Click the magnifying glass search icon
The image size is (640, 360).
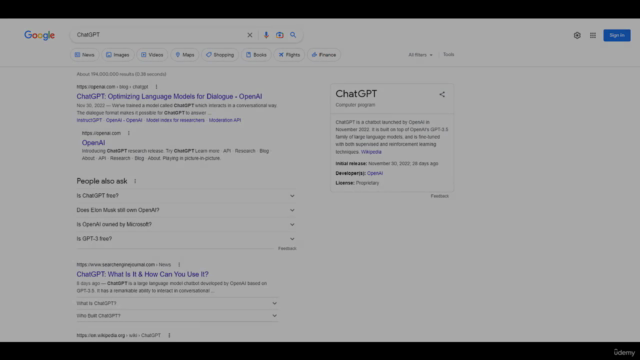(x=293, y=35)
